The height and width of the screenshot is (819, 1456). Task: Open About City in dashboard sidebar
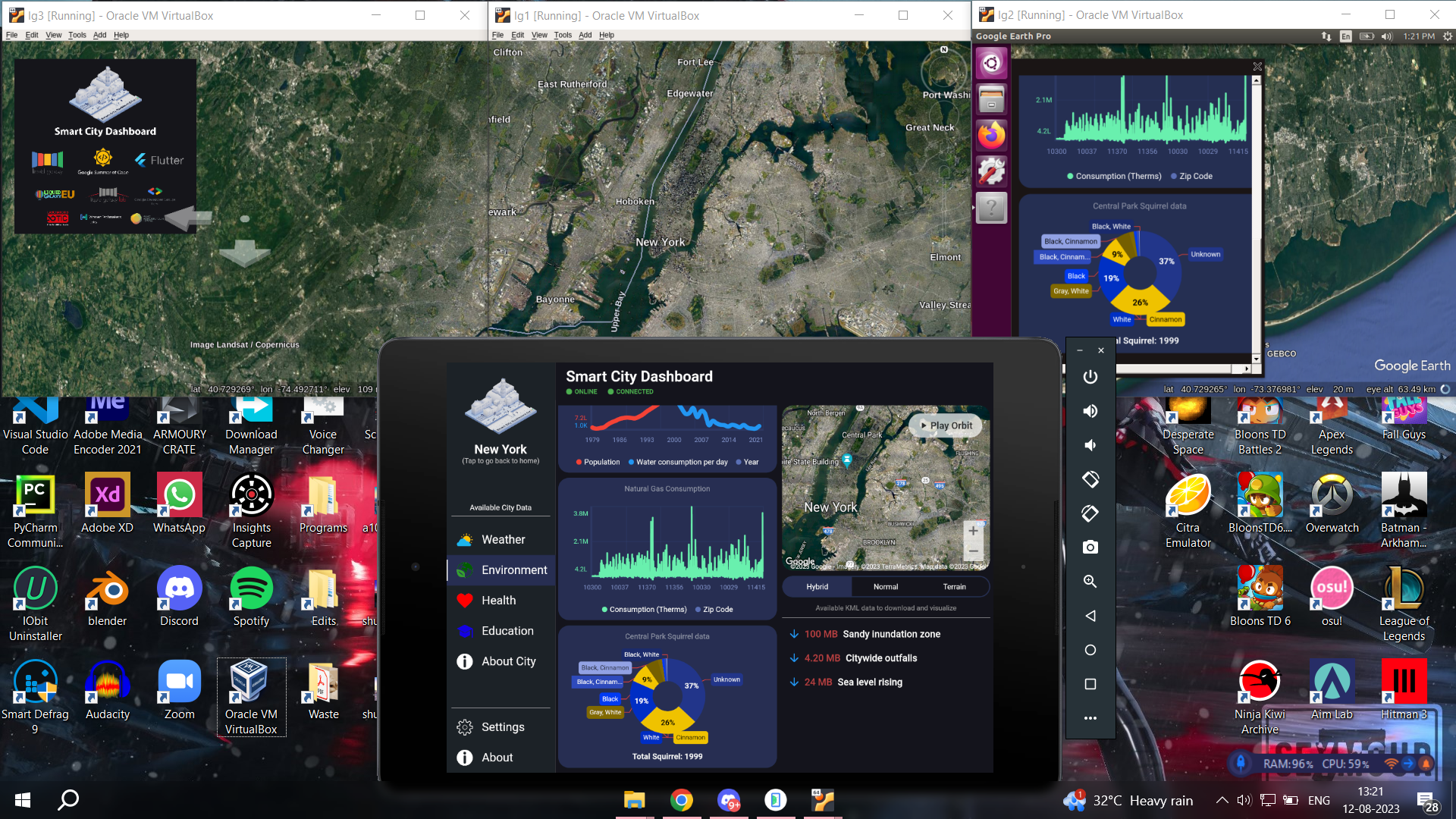tap(508, 661)
